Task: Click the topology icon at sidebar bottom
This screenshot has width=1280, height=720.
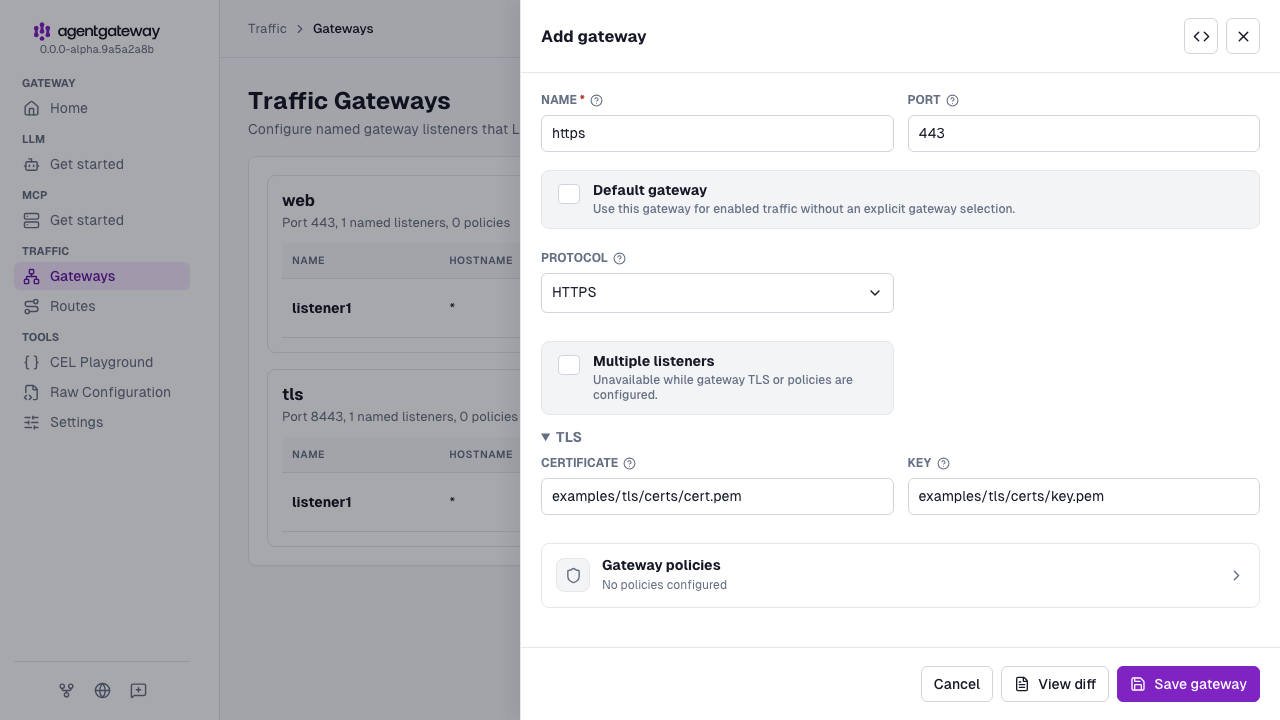Action: [x=66, y=690]
